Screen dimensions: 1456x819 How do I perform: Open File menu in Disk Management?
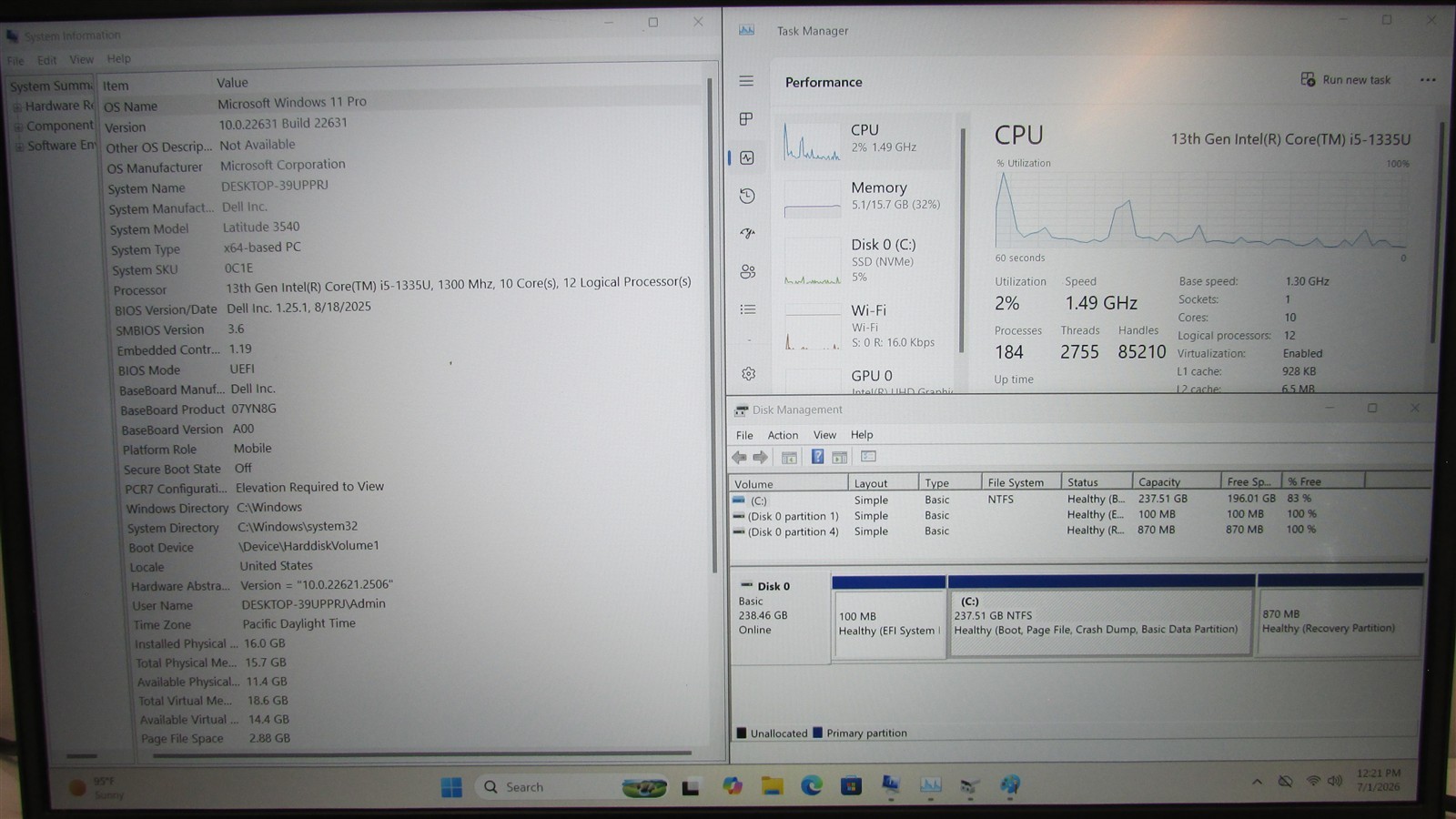point(744,435)
